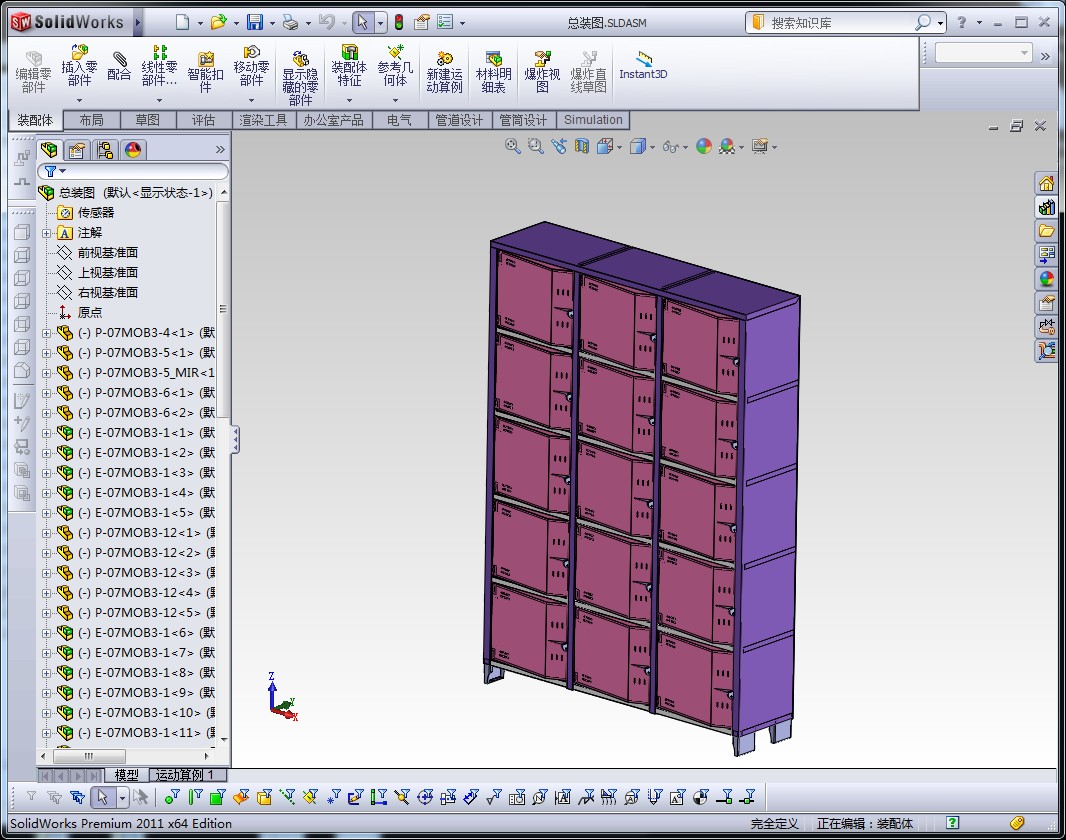
Task: Open Bill of Materials (材料明细表) tool
Action: pos(494,71)
